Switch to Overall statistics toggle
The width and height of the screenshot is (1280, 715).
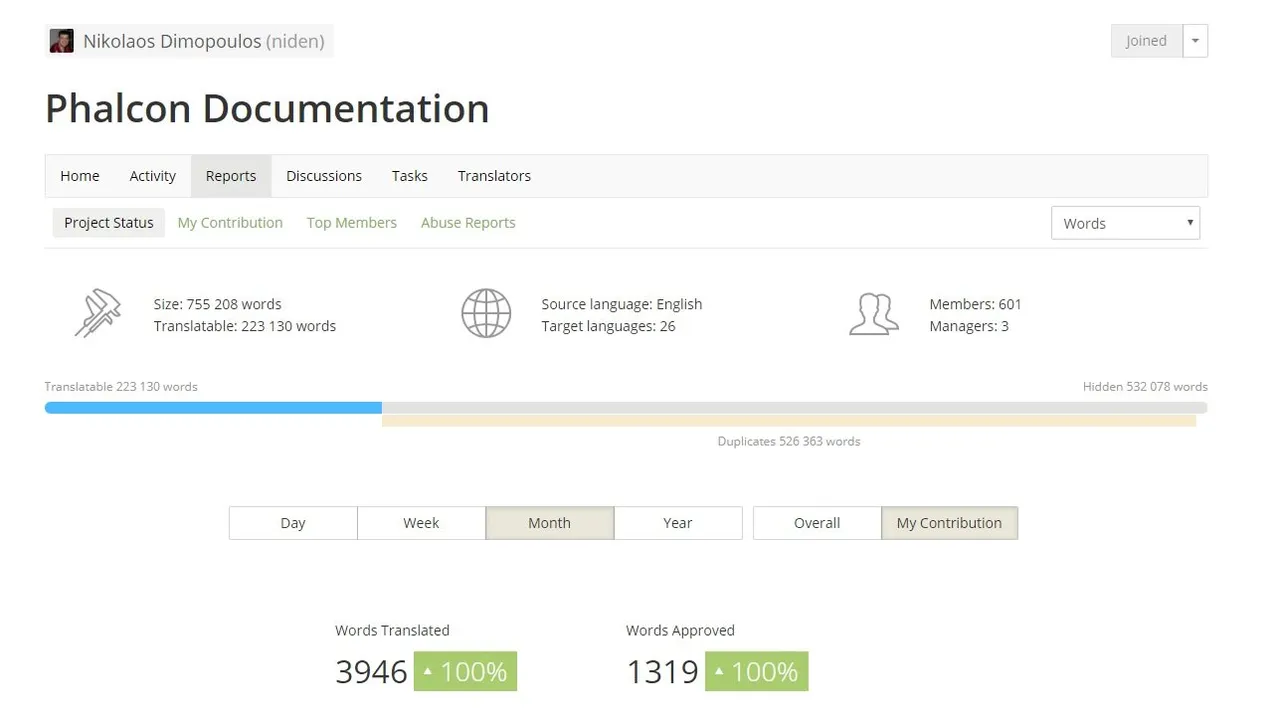[817, 523]
